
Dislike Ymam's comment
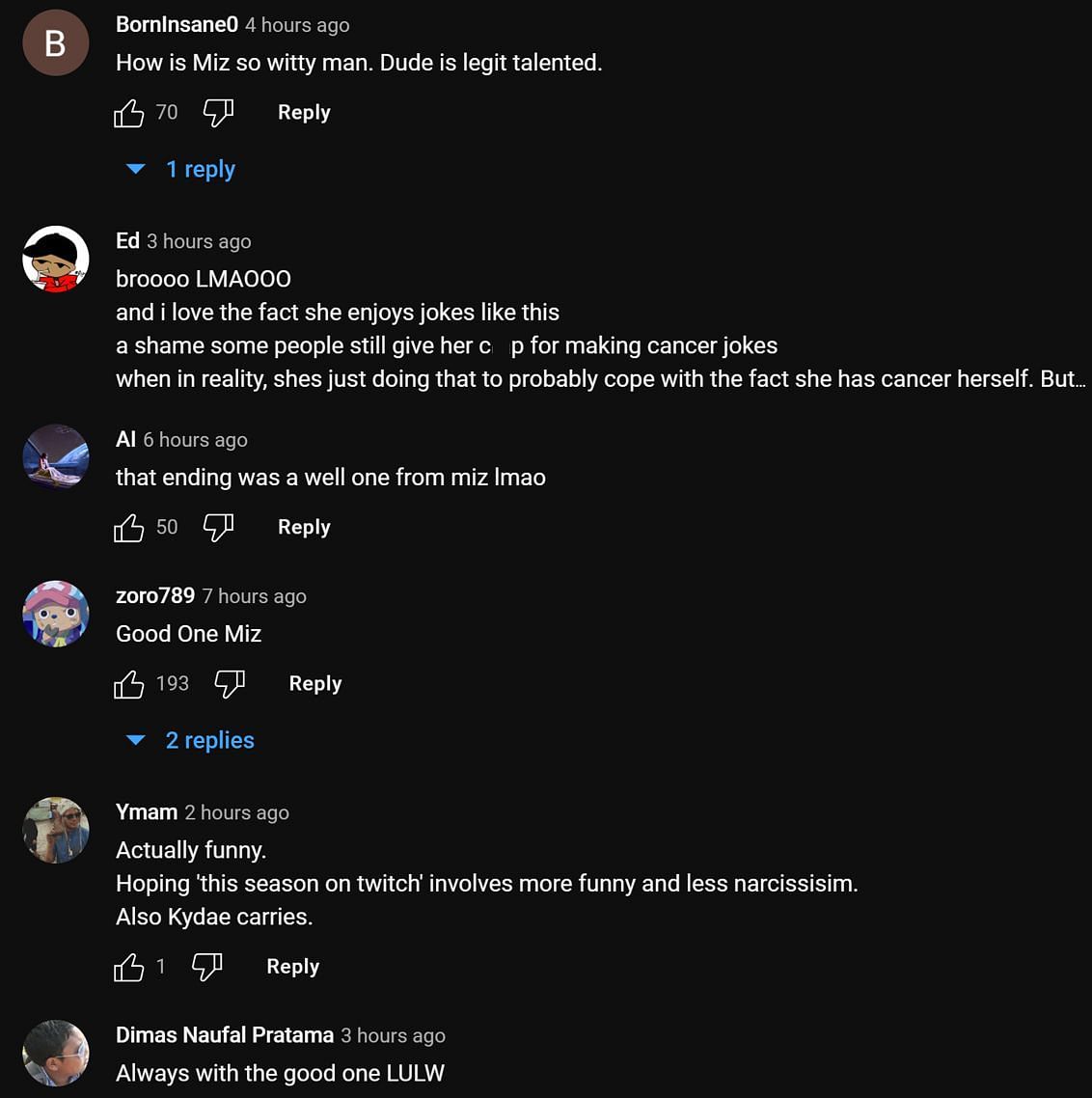point(207,967)
